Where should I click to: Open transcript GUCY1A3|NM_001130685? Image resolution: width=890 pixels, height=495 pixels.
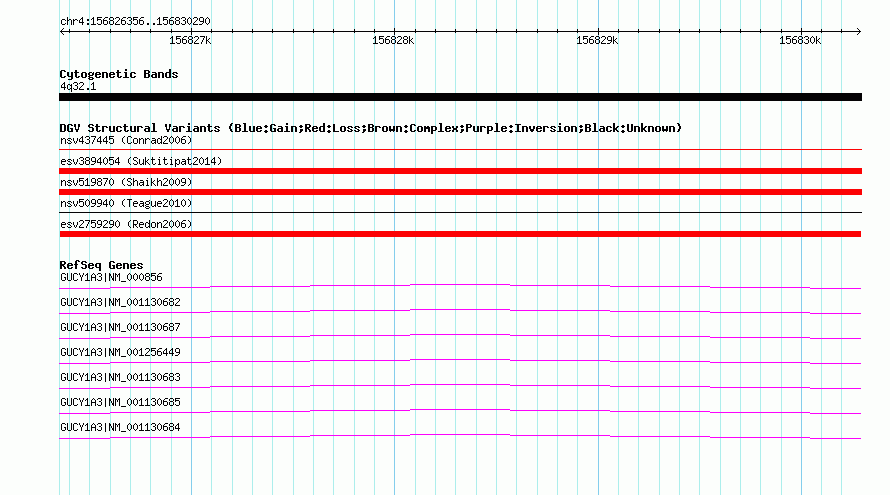coord(120,402)
